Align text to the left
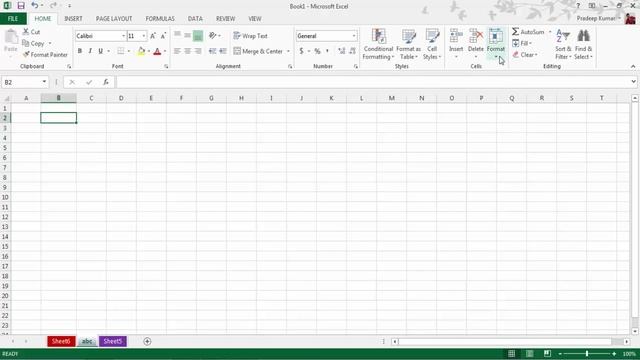This screenshot has width=640, height=360. (177, 51)
